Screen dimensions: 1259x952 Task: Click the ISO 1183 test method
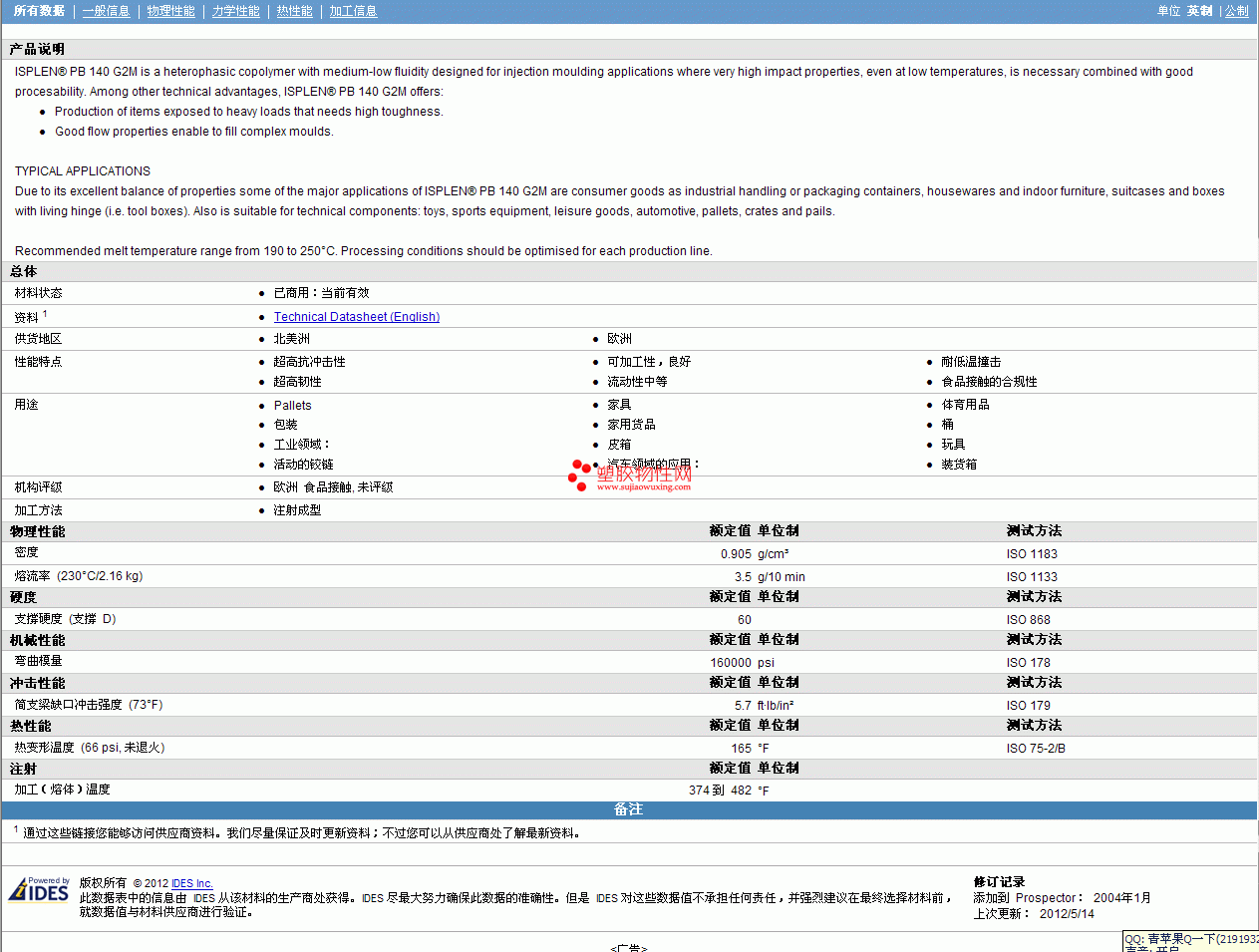point(1032,554)
